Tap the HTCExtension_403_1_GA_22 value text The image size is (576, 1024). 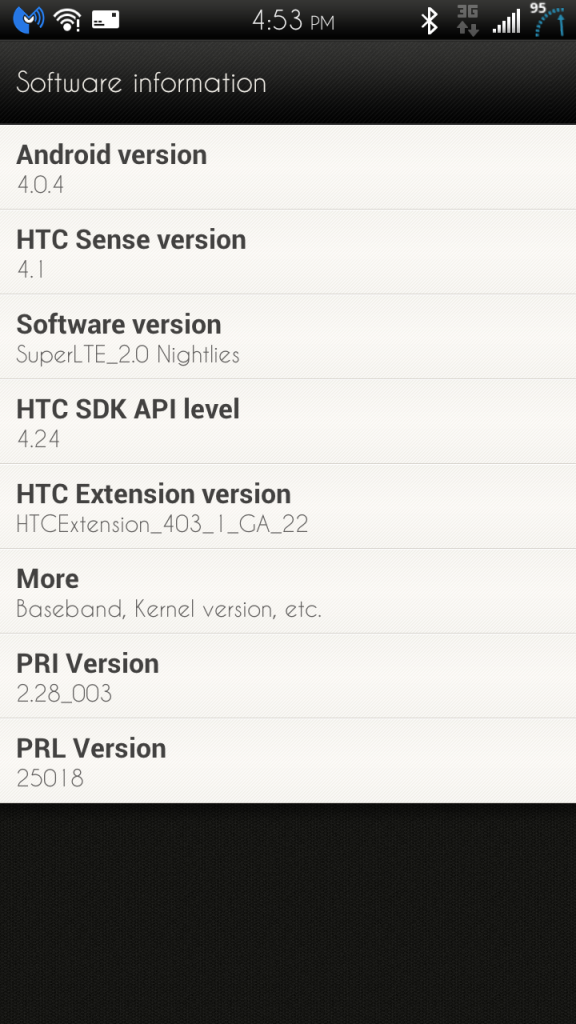(x=162, y=524)
